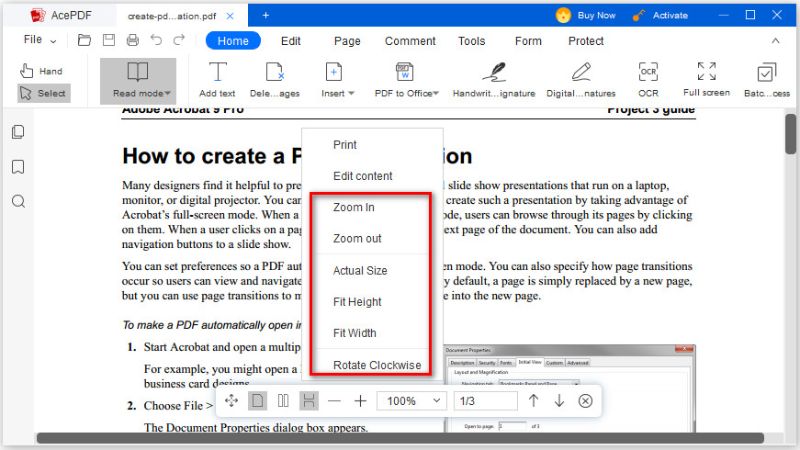Open a file with the folder icon
The image size is (800, 450).
84,40
